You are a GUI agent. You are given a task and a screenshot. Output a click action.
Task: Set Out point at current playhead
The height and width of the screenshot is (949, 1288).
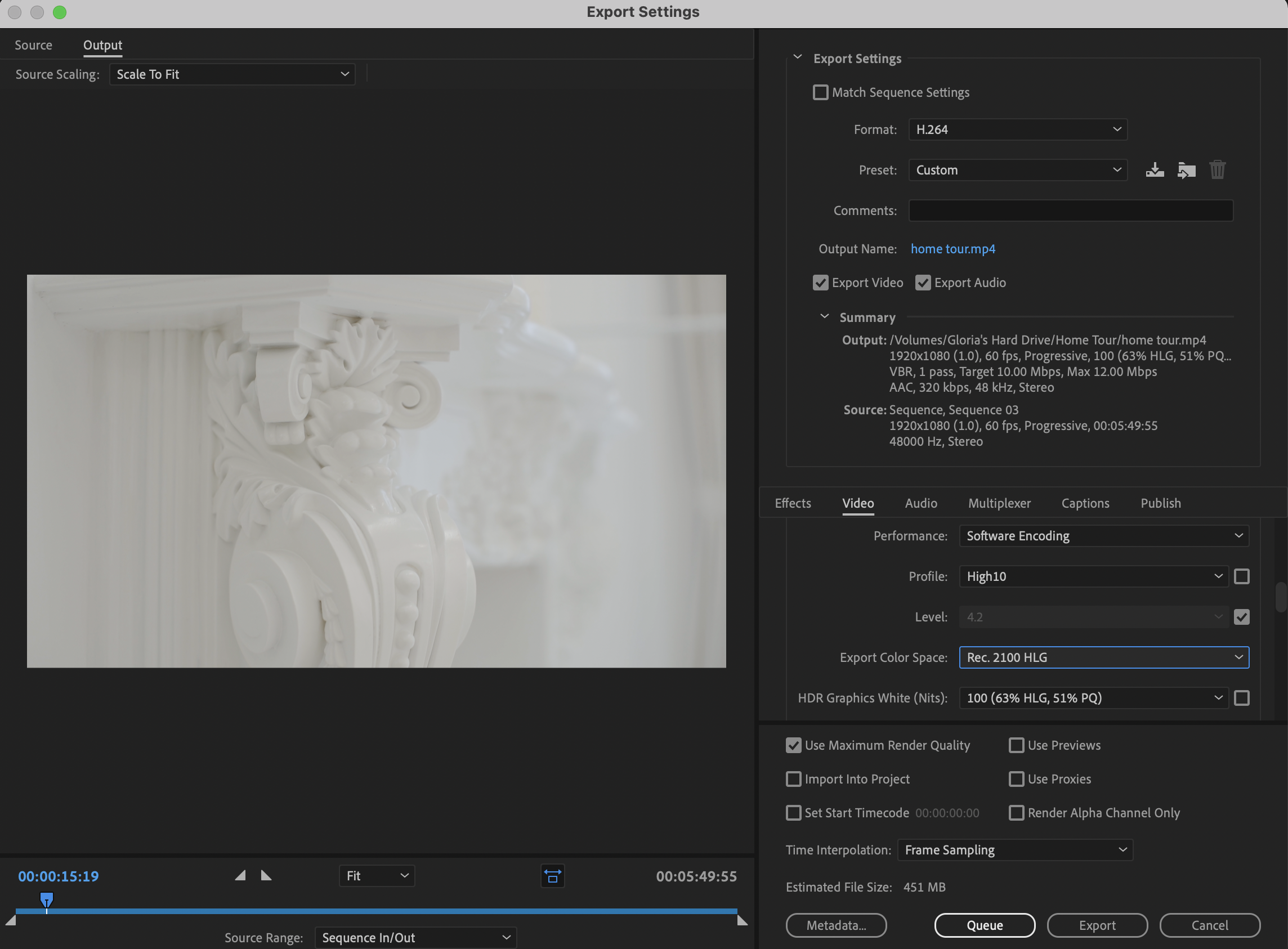point(265,875)
